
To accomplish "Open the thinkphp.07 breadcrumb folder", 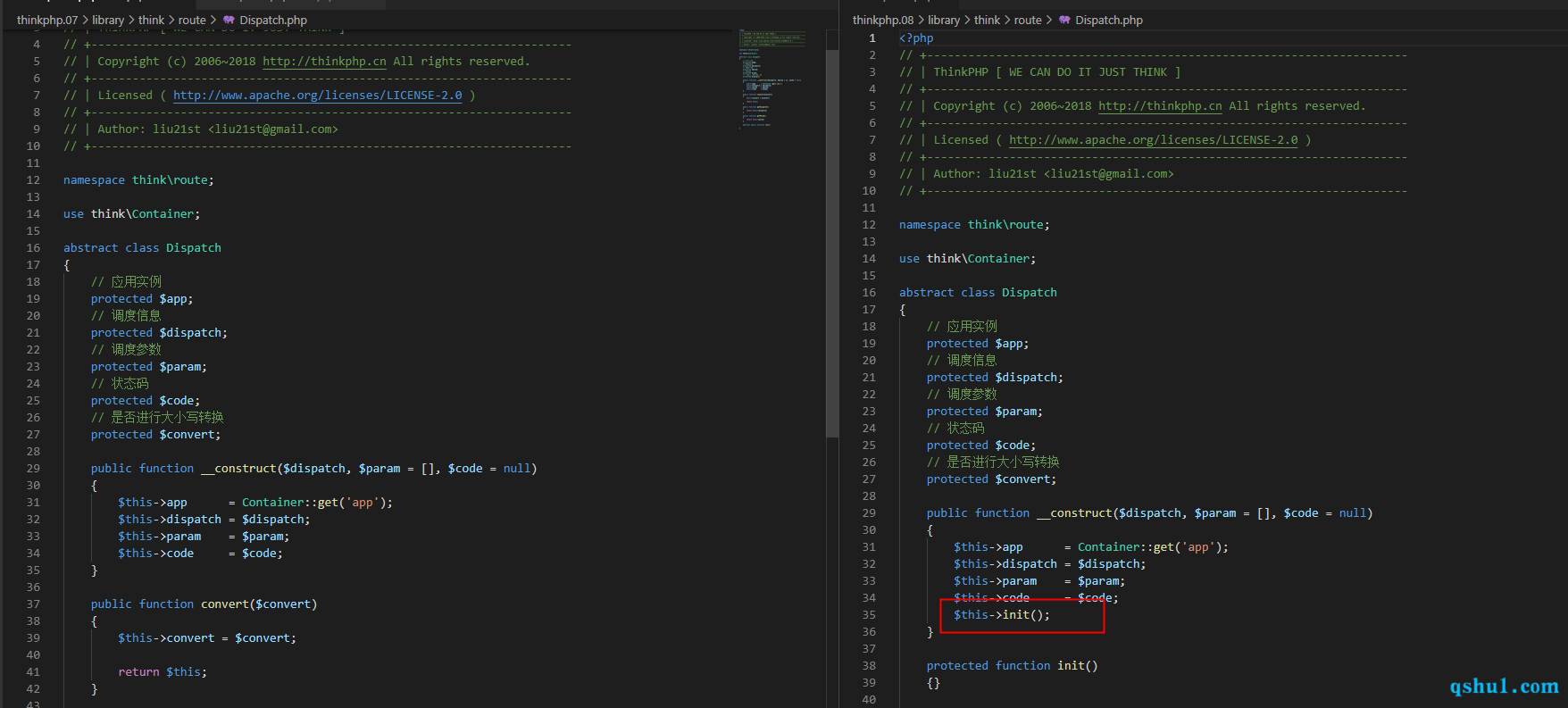I will [47, 20].
